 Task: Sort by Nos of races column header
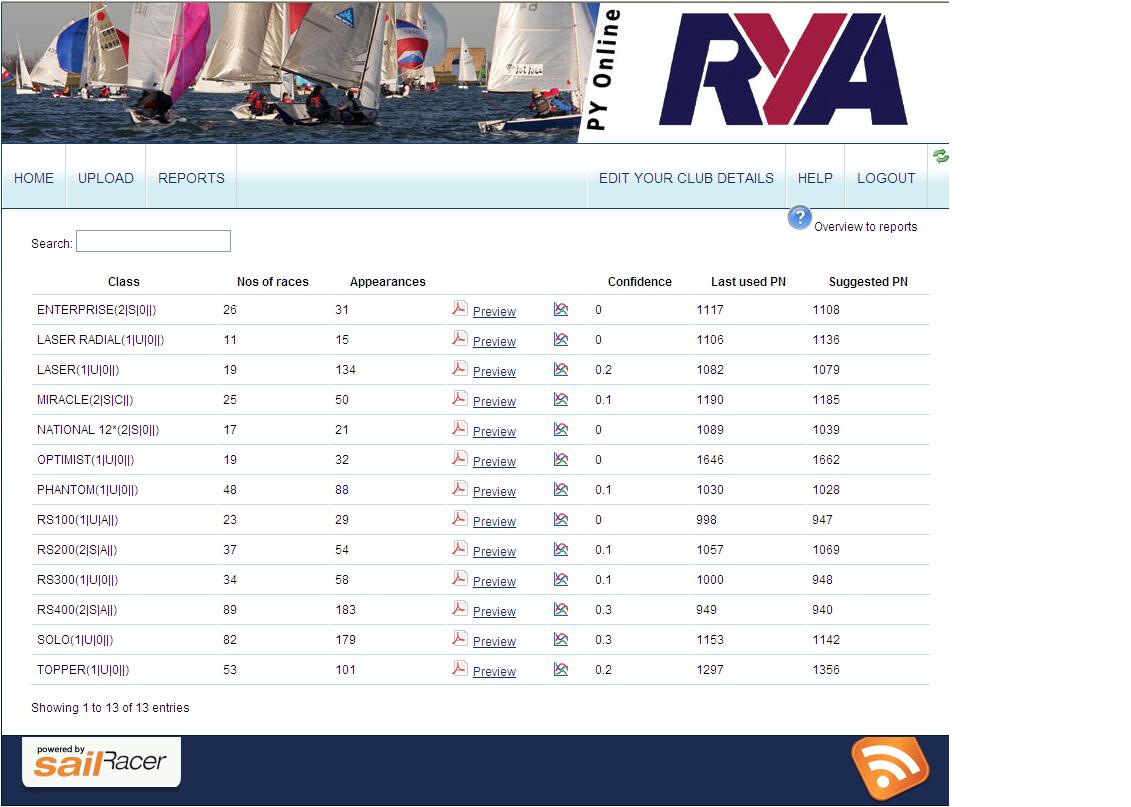(x=273, y=282)
